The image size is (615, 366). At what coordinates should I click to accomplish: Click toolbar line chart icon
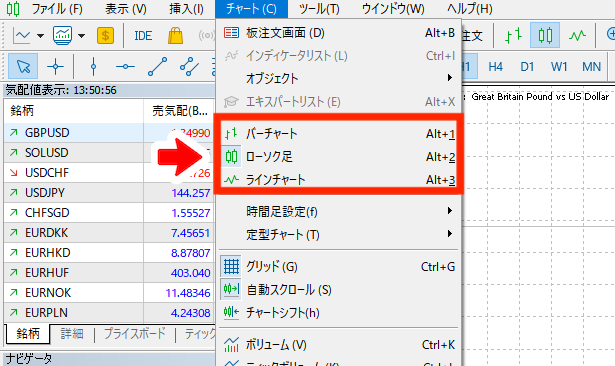coord(577,36)
